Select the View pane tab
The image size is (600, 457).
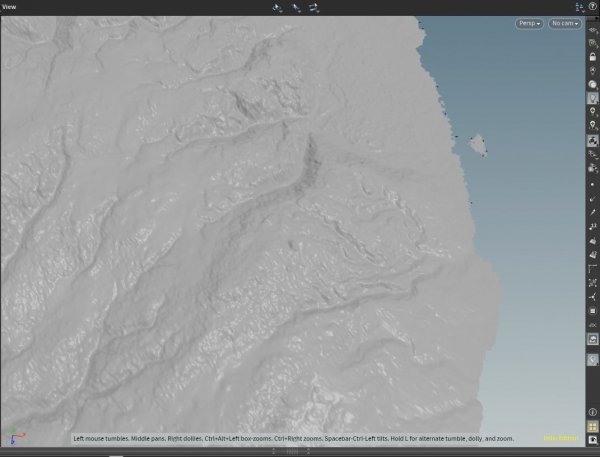pyautogui.click(x=9, y=7)
